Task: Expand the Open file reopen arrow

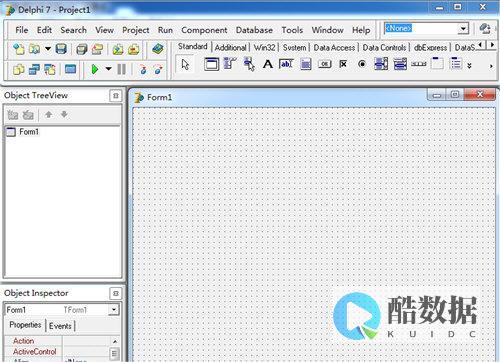Action: coord(48,49)
